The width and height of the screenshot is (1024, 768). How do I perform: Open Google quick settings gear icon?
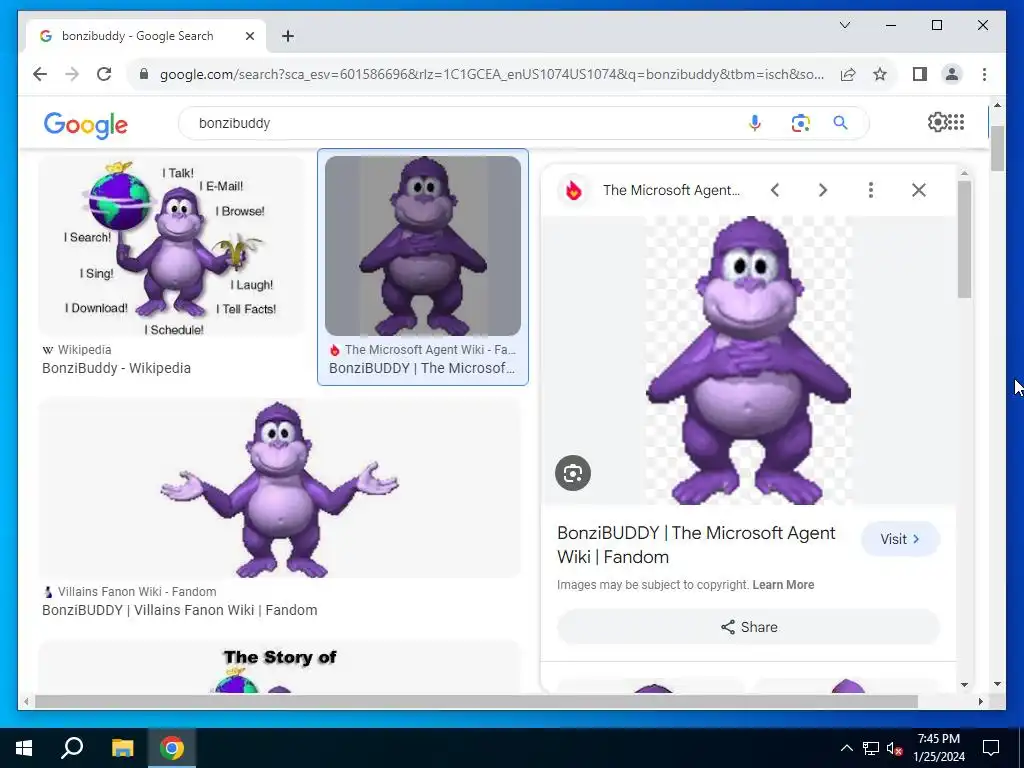click(936, 122)
